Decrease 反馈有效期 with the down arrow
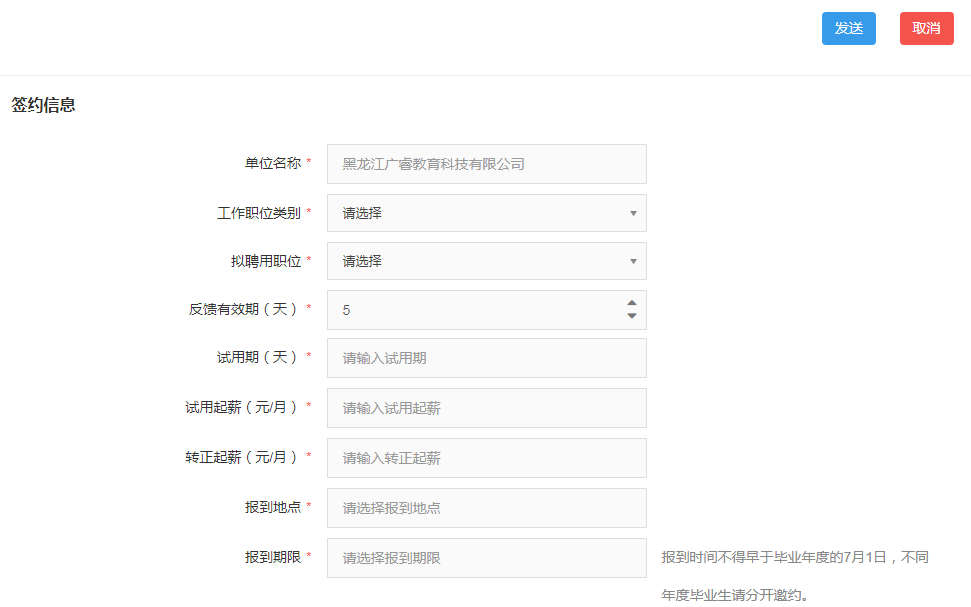This screenshot has width=971, height=607. [631, 316]
